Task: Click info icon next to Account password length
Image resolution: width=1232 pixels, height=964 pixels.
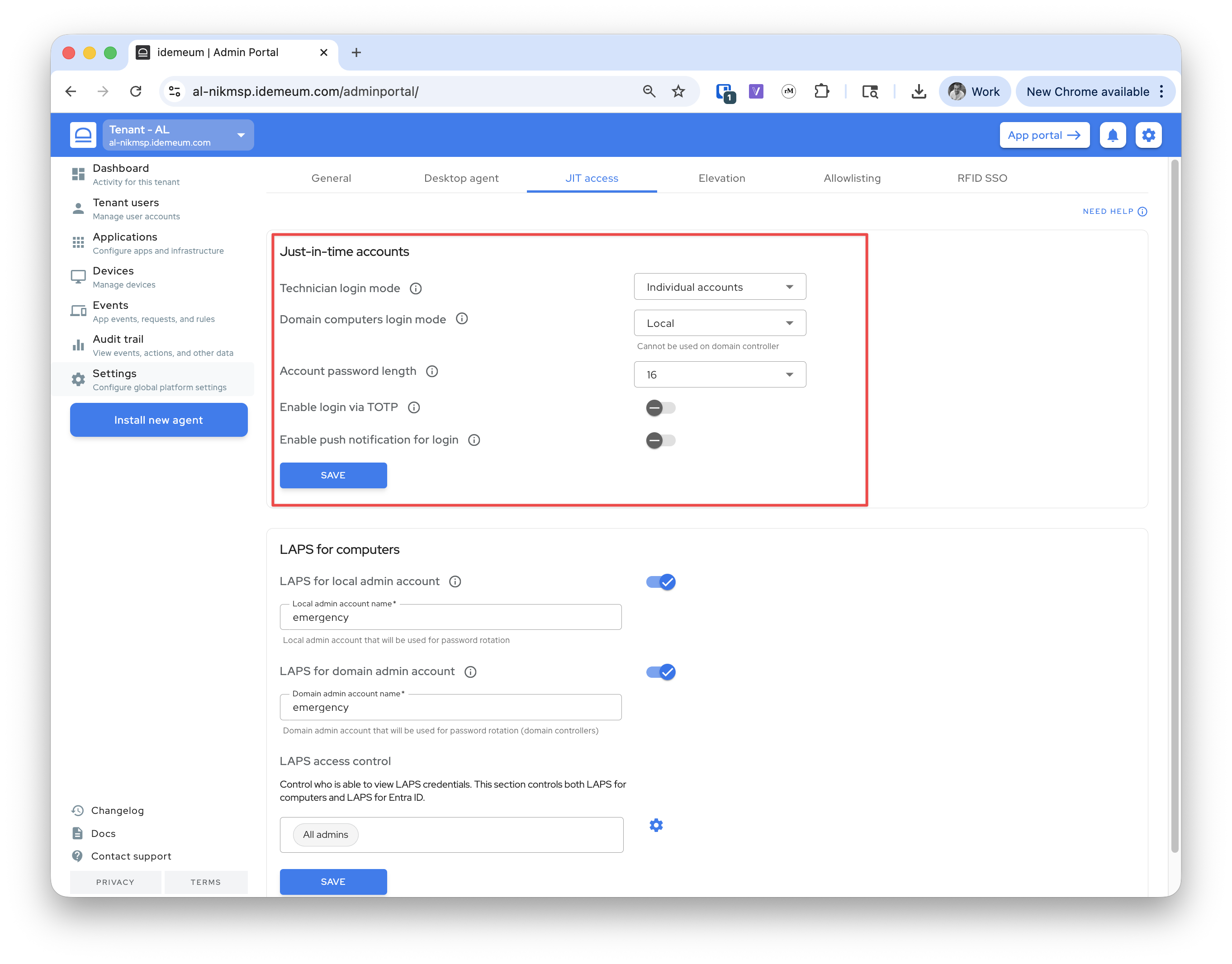Action: (432, 371)
